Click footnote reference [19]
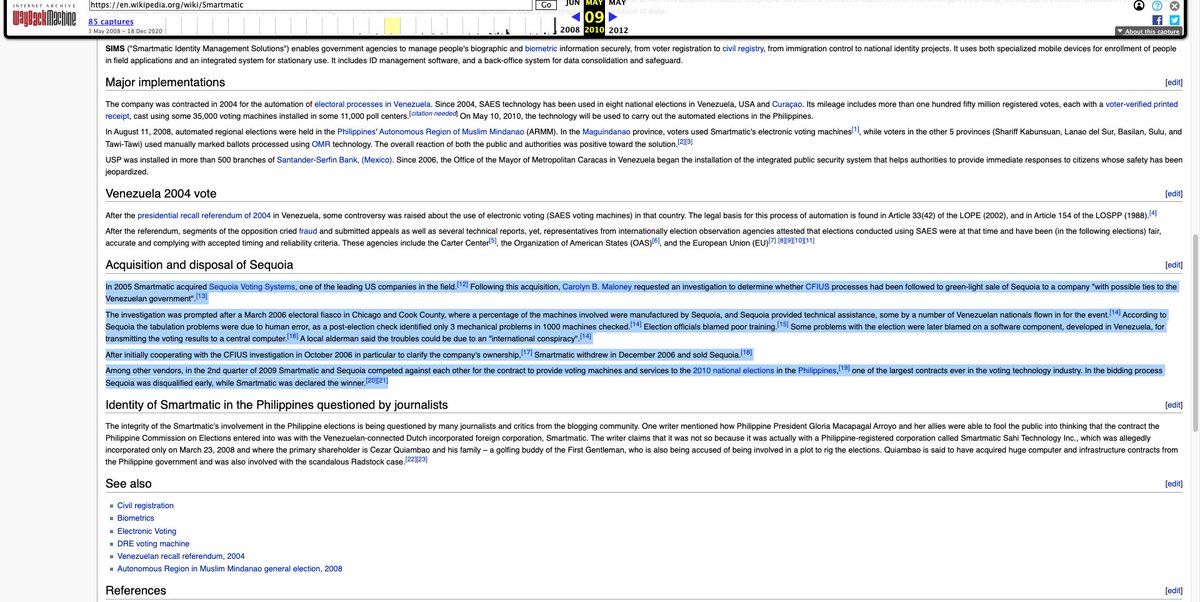The width and height of the screenshot is (1200, 602). pos(844,368)
